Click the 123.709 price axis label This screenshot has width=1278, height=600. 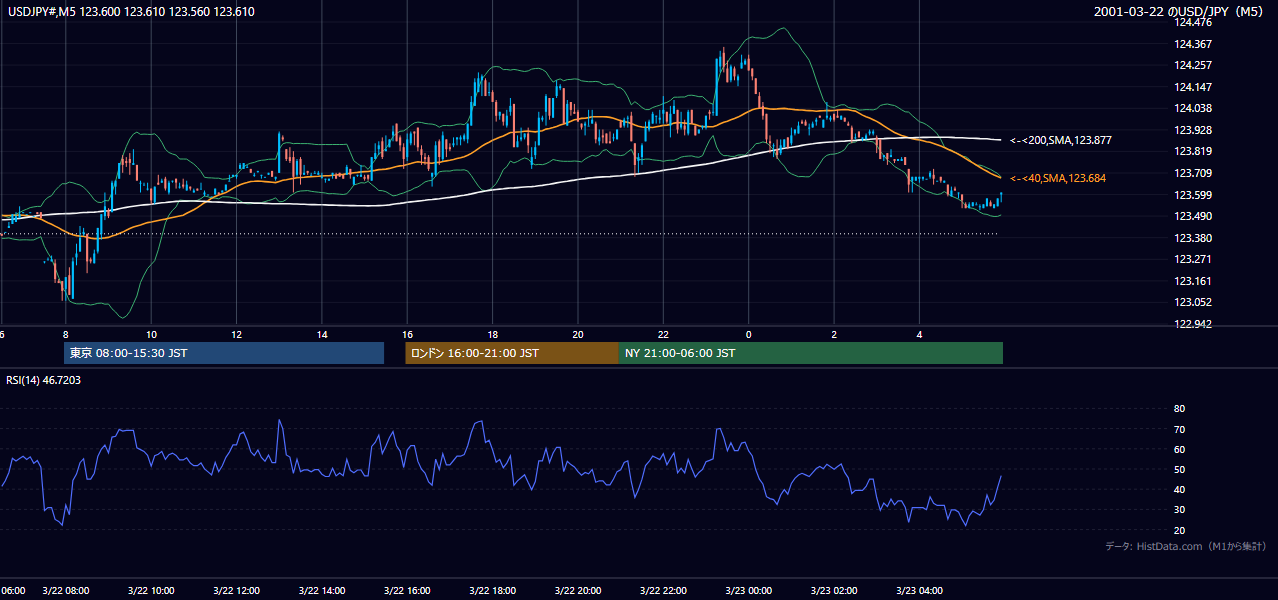tap(1192, 173)
